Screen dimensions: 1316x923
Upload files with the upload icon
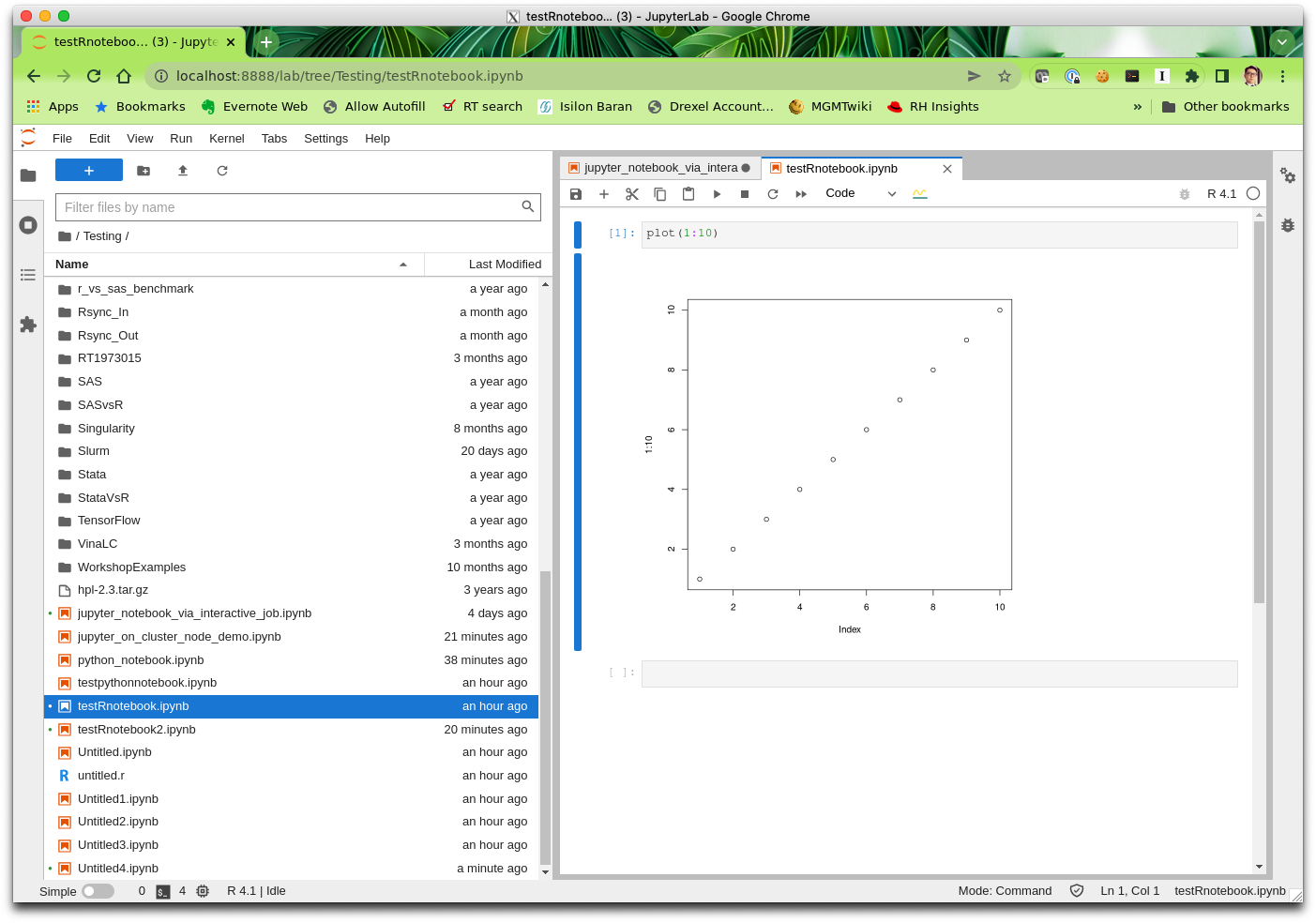183,171
